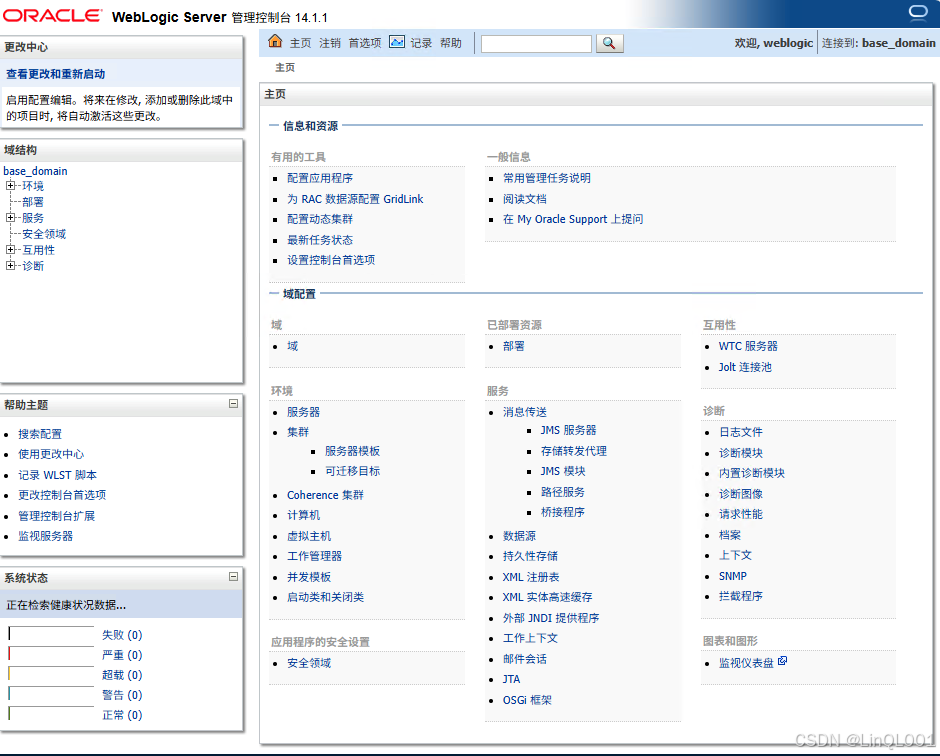Click the oval icon in the banner top-right
This screenshot has width=940, height=756.
tap(916, 10)
